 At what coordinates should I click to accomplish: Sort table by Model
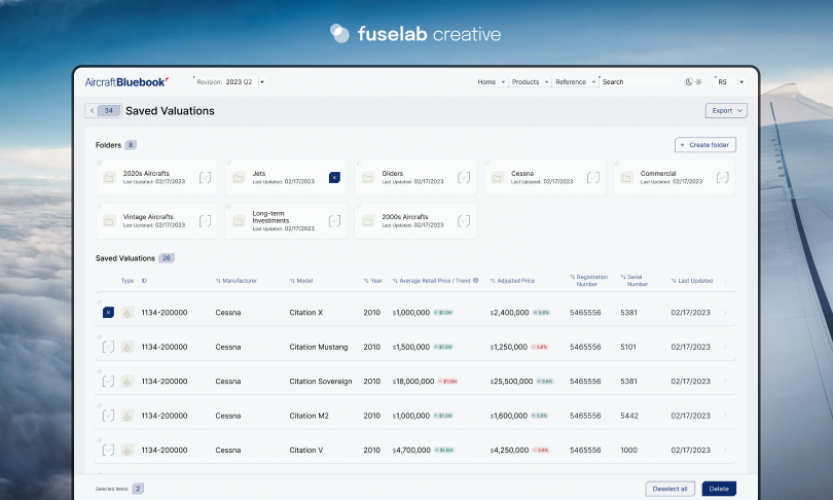point(301,281)
